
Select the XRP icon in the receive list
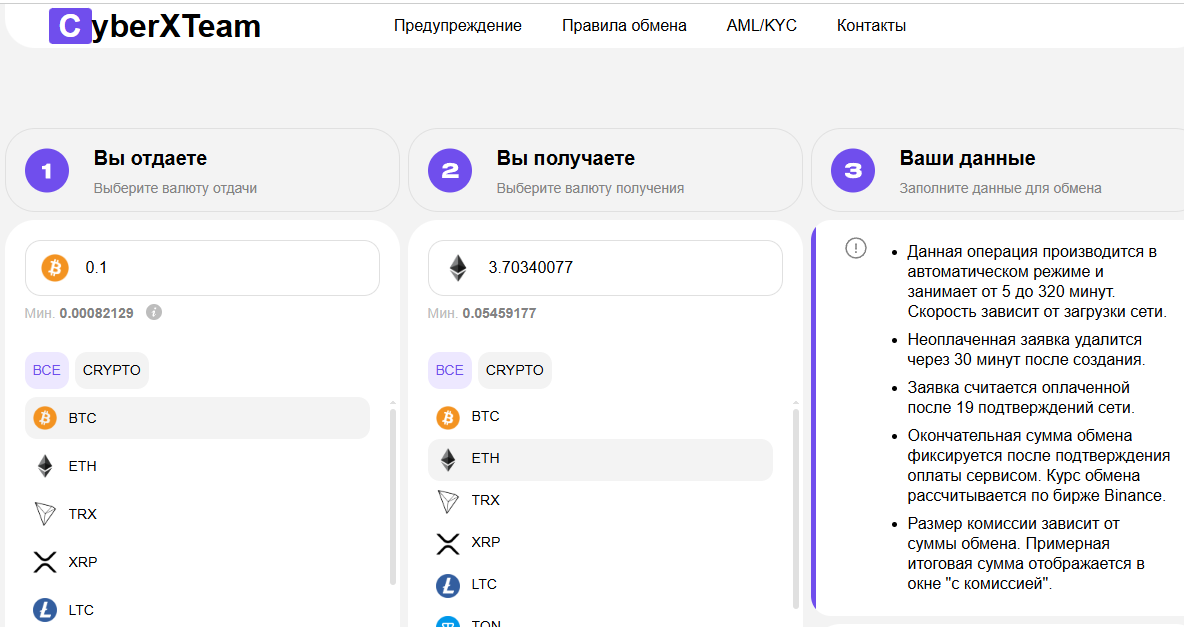tap(448, 543)
